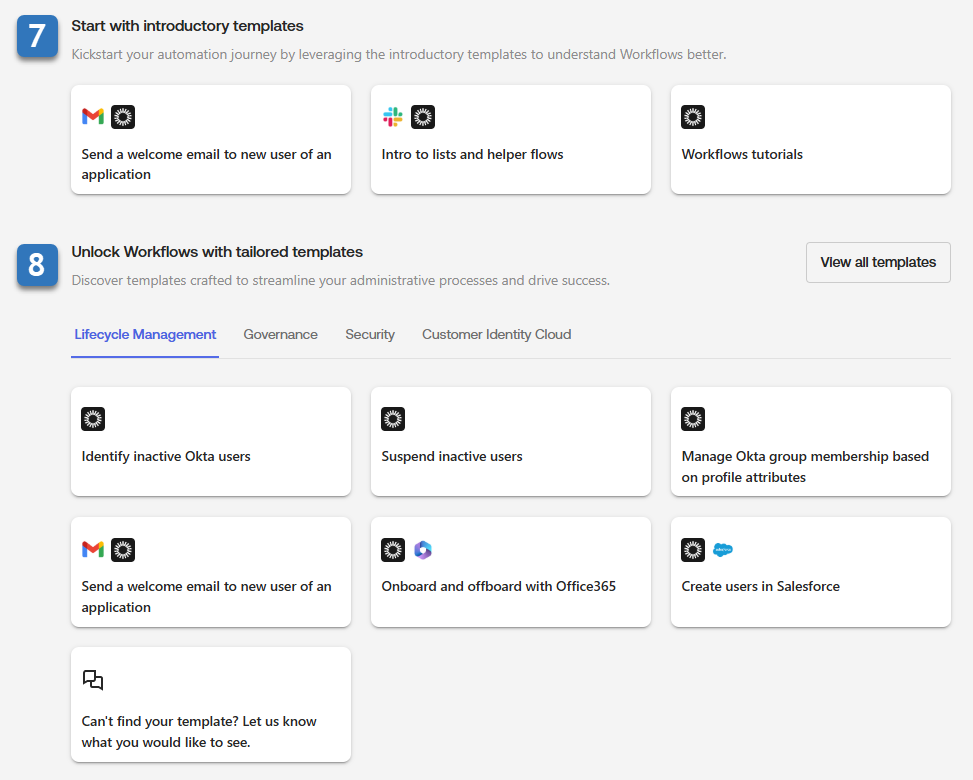Click the View all templates button
973x780 pixels.
(878, 262)
